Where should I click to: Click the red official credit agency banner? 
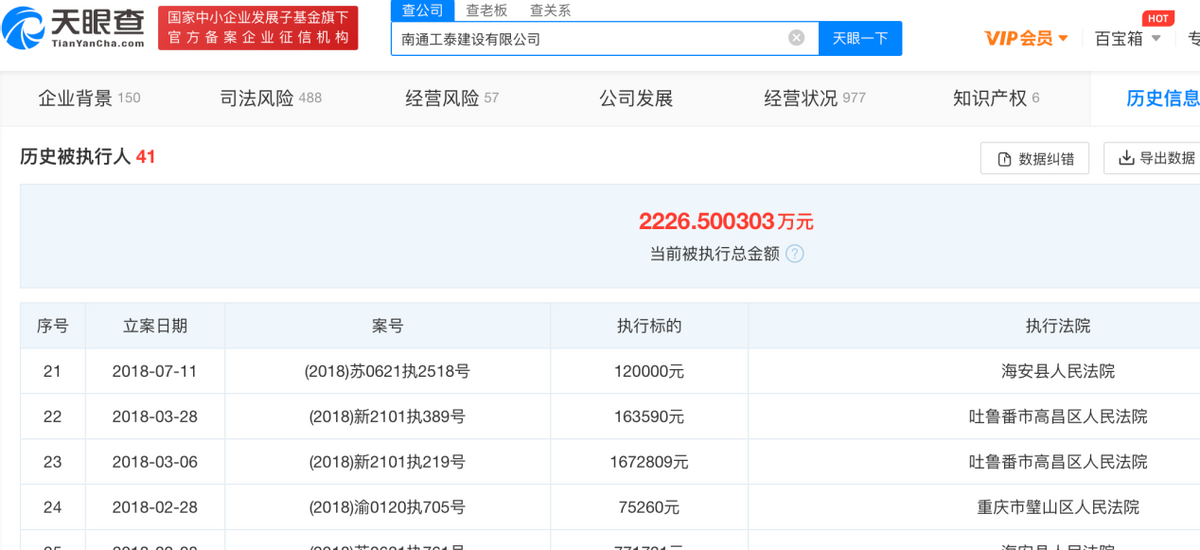pyautogui.click(x=258, y=28)
